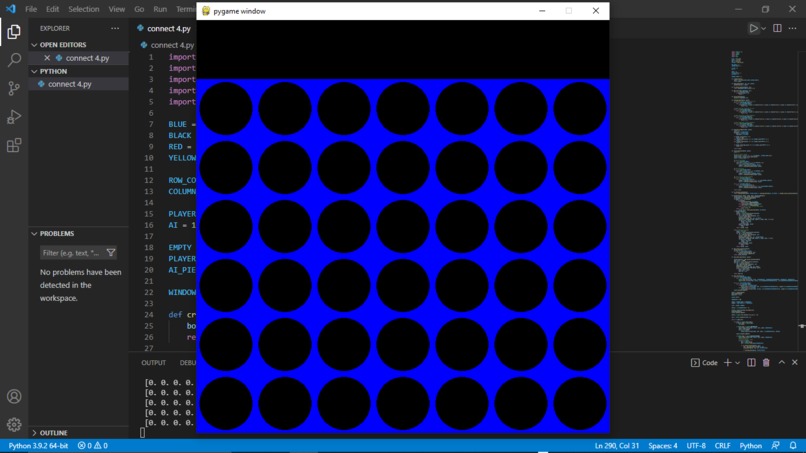Open the Explorer view in activity bar
806x453 pixels.
(14, 32)
